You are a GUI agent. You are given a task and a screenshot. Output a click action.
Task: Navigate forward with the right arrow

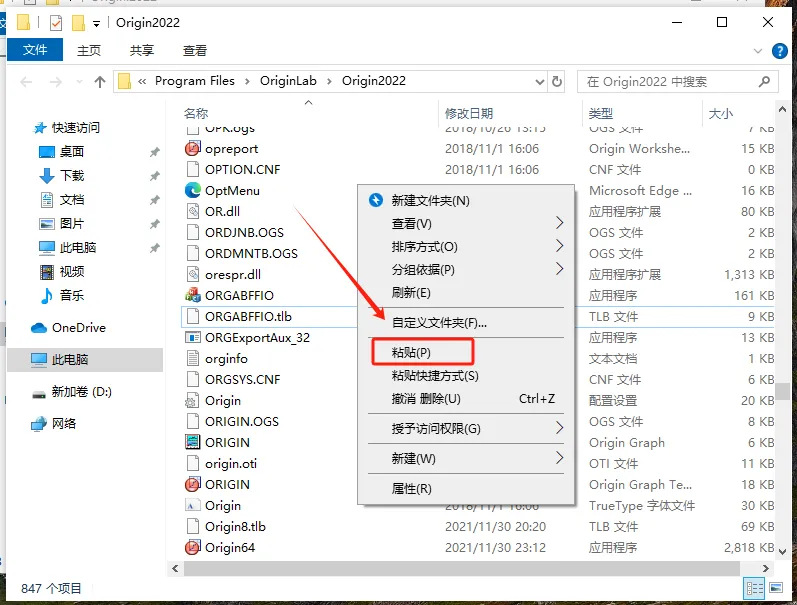pos(56,81)
